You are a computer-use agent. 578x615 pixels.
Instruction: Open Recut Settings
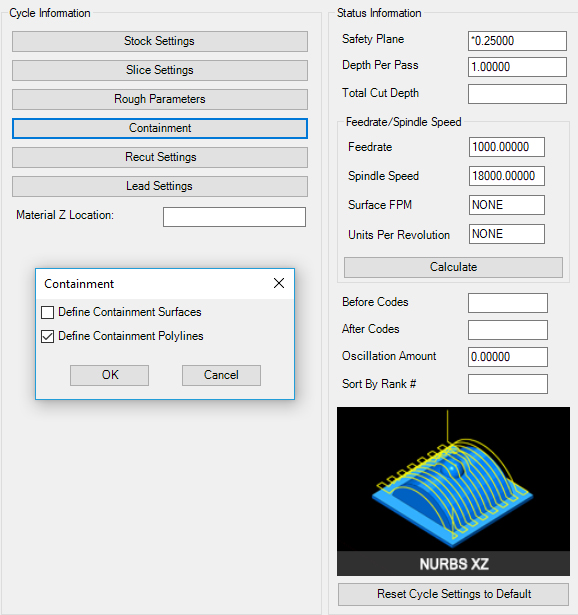(160, 157)
